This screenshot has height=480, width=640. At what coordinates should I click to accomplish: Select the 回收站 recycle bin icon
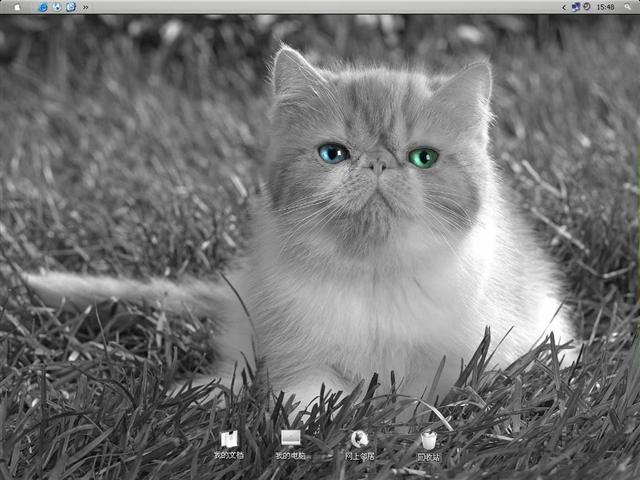[429, 440]
